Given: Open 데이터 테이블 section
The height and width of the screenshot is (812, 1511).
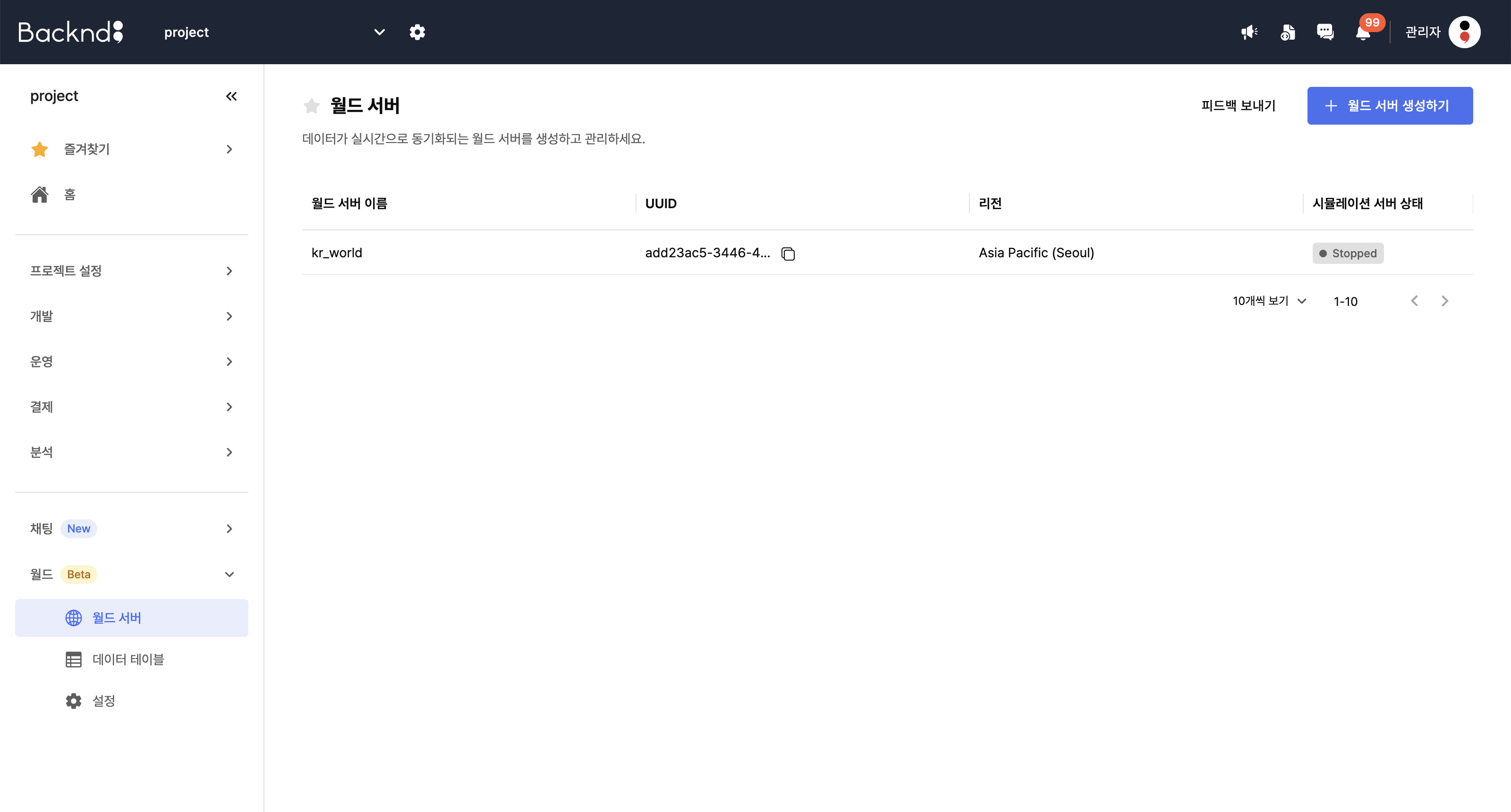Looking at the screenshot, I should (x=128, y=659).
